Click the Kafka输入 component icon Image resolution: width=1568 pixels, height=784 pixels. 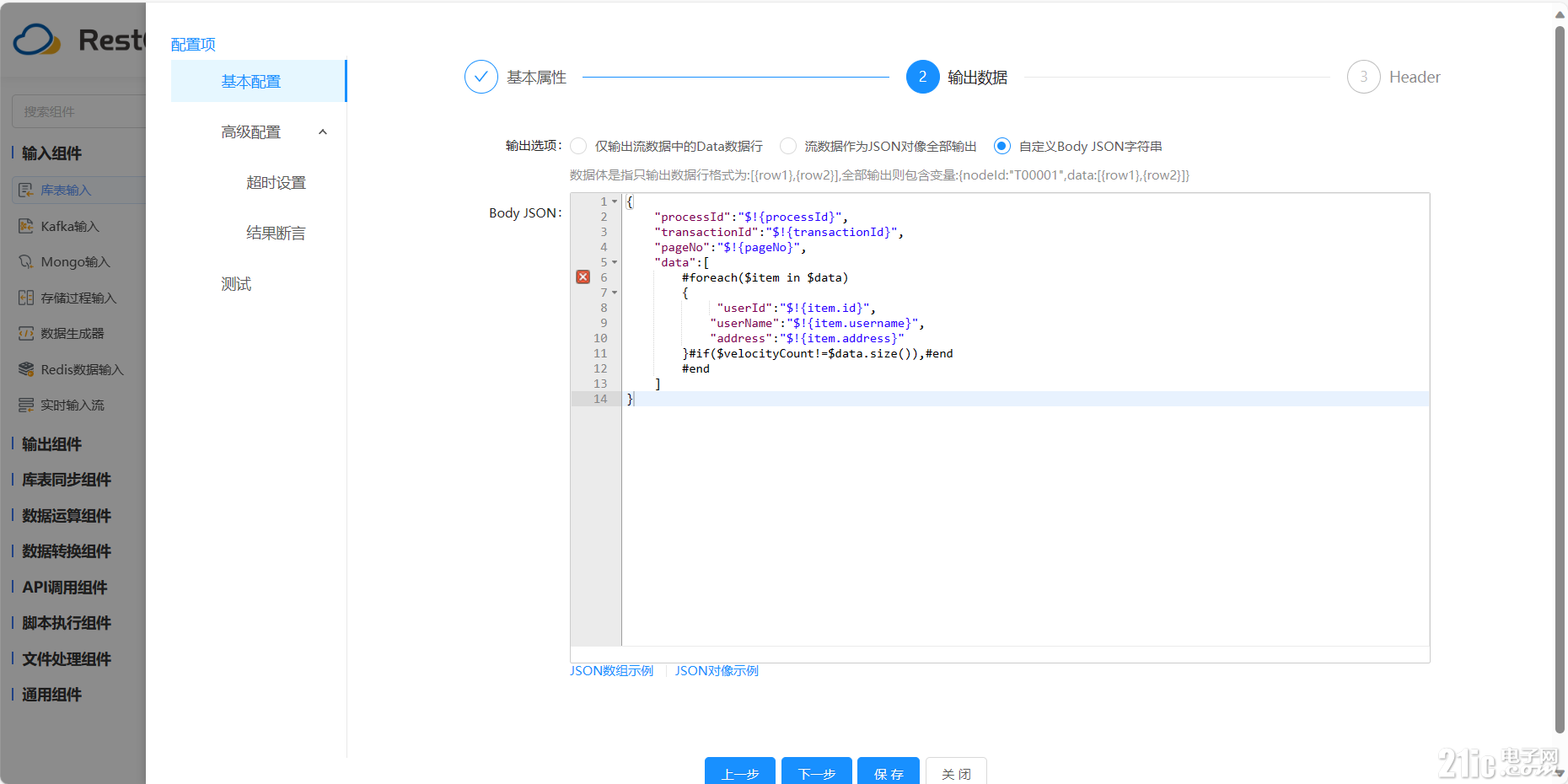(x=26, y=226)
